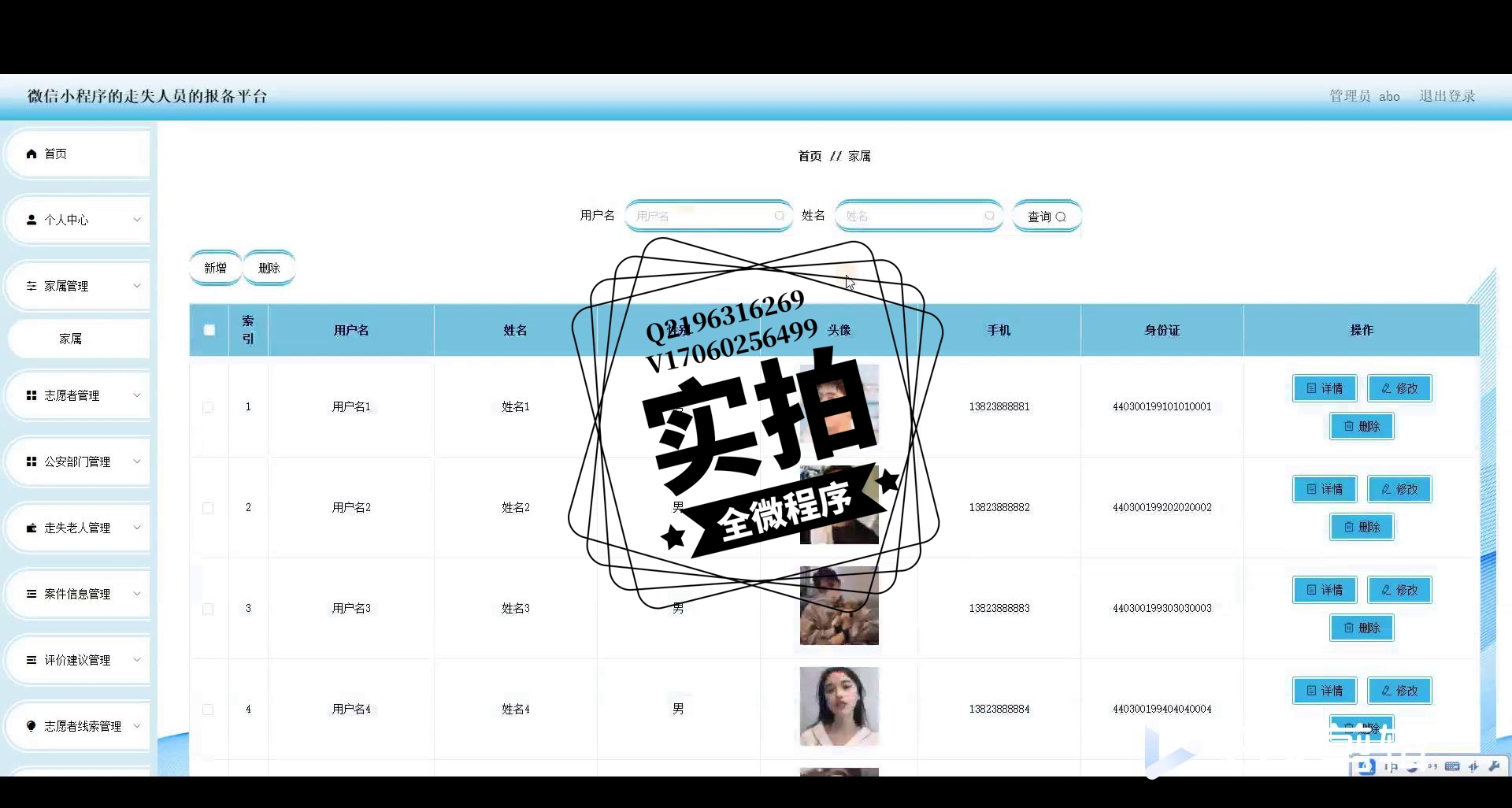The height and width of the screenshot is (808, 1512).
Task: Tick the checkbox for row 用户名1
Action: click(x=208, y=407)
